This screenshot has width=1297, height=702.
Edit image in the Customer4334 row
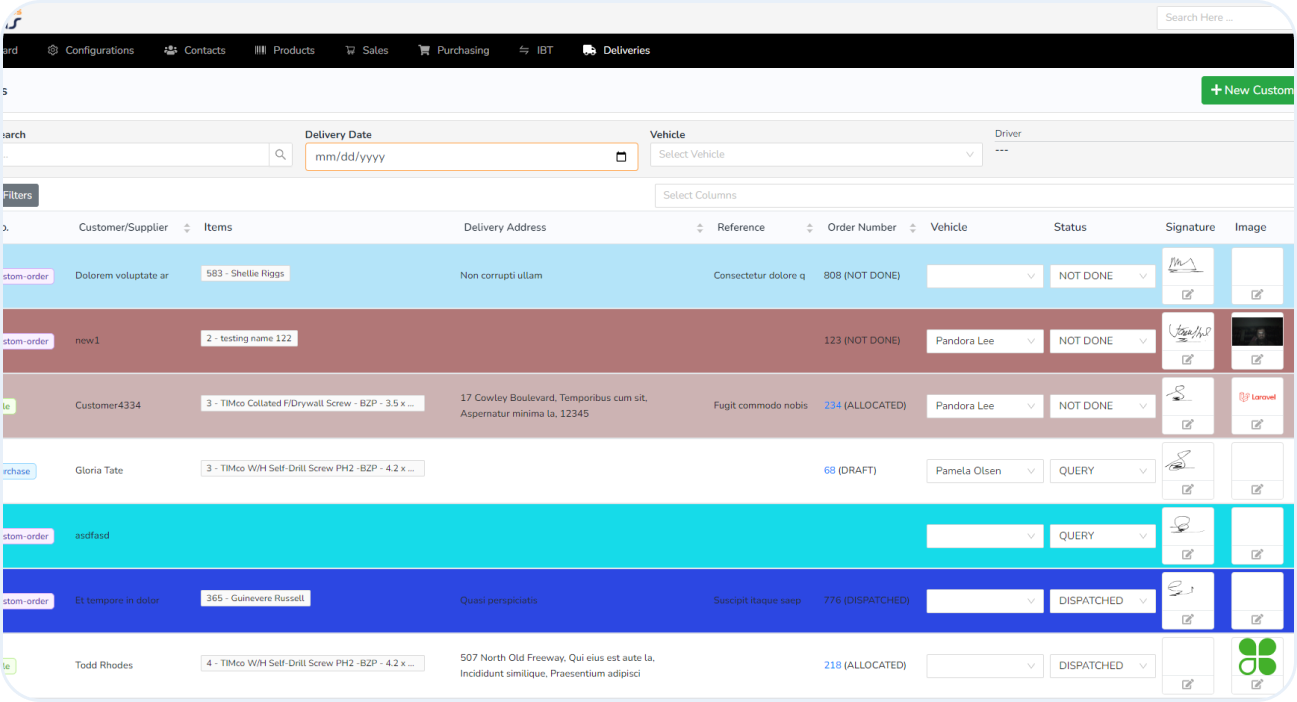pos(1257,424)
